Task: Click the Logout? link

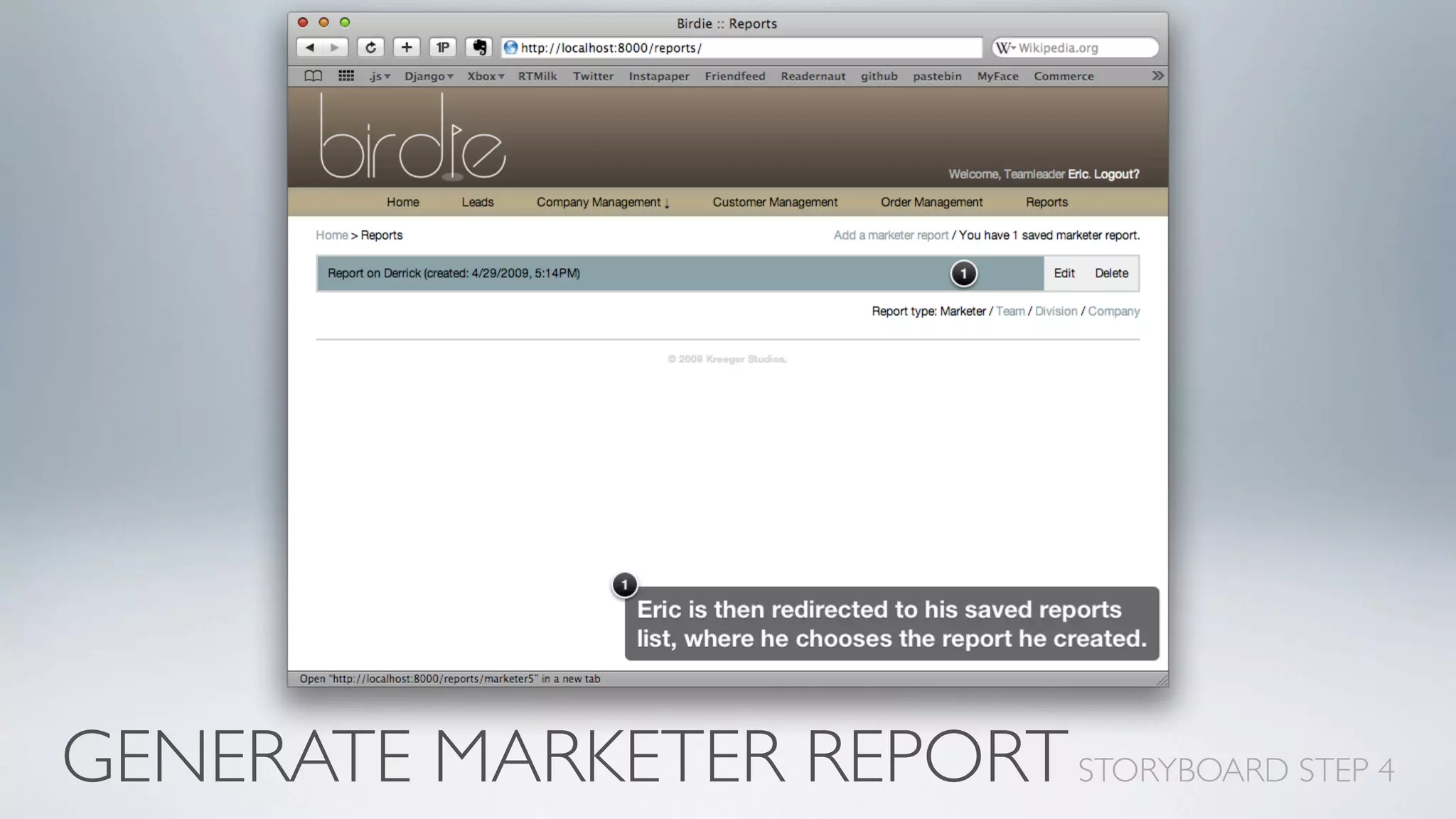Action: click(x=1116, y=174)
